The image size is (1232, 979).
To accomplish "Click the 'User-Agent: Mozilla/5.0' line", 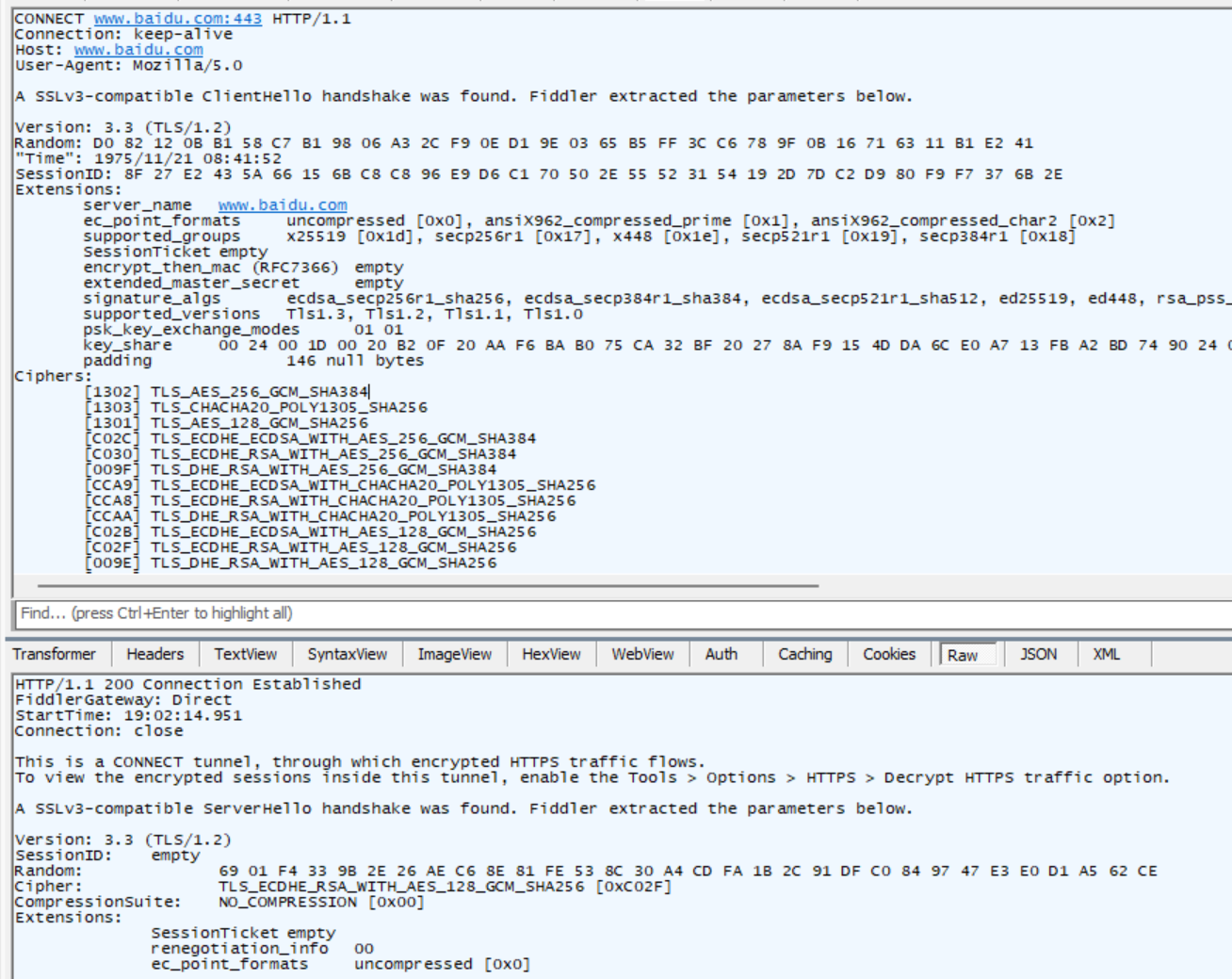I will 128,66.
